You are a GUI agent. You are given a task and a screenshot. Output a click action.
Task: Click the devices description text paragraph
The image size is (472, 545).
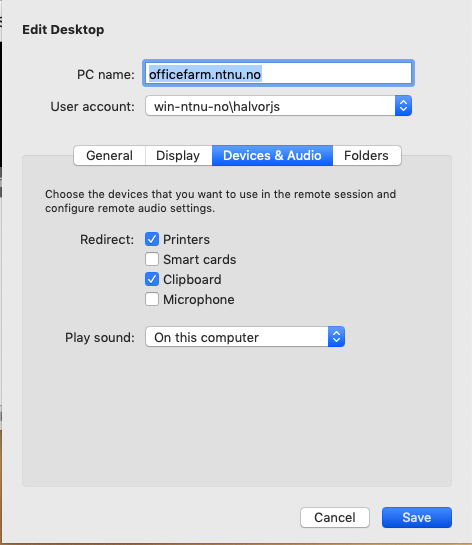tap(220, 201)
